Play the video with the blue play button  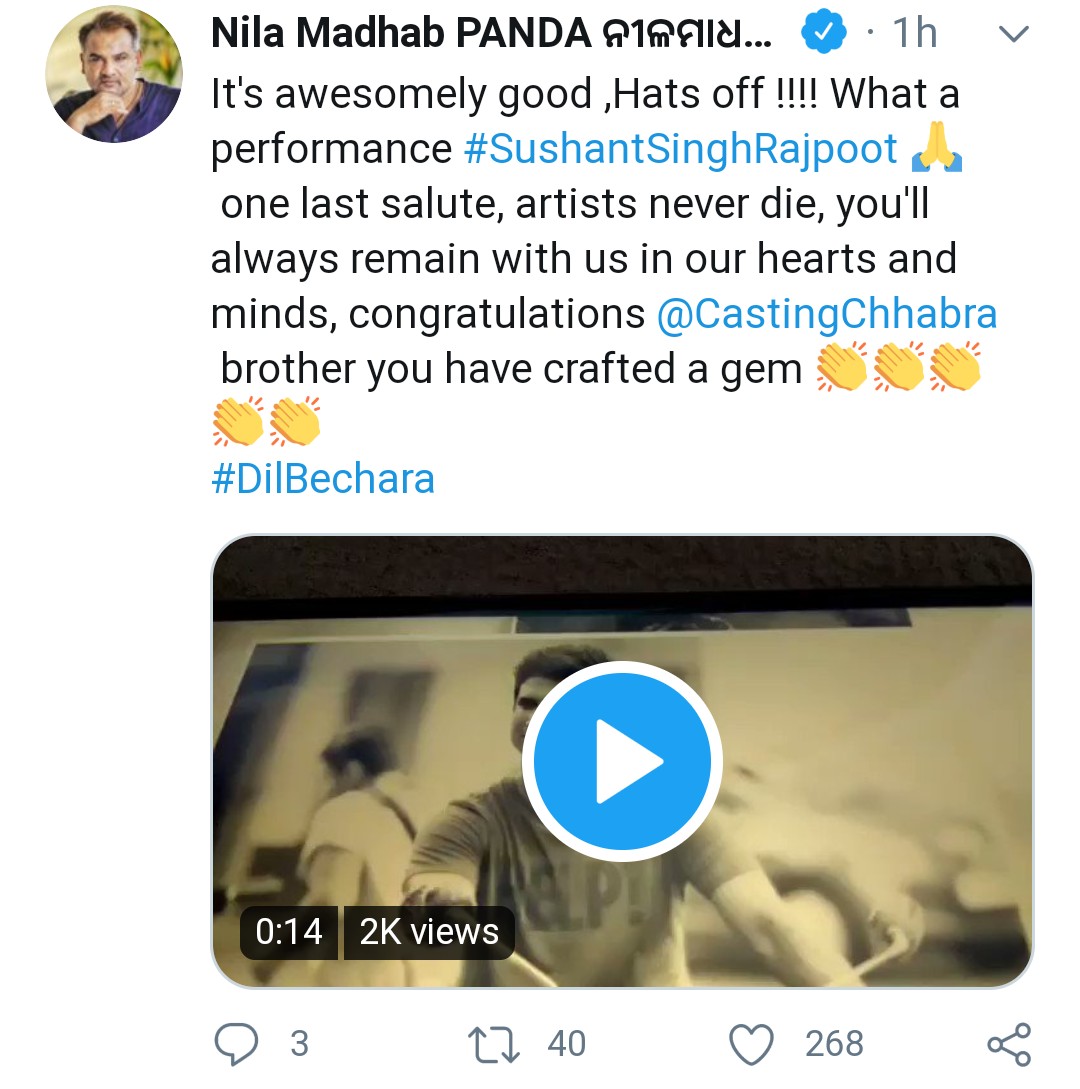[622, 762]
